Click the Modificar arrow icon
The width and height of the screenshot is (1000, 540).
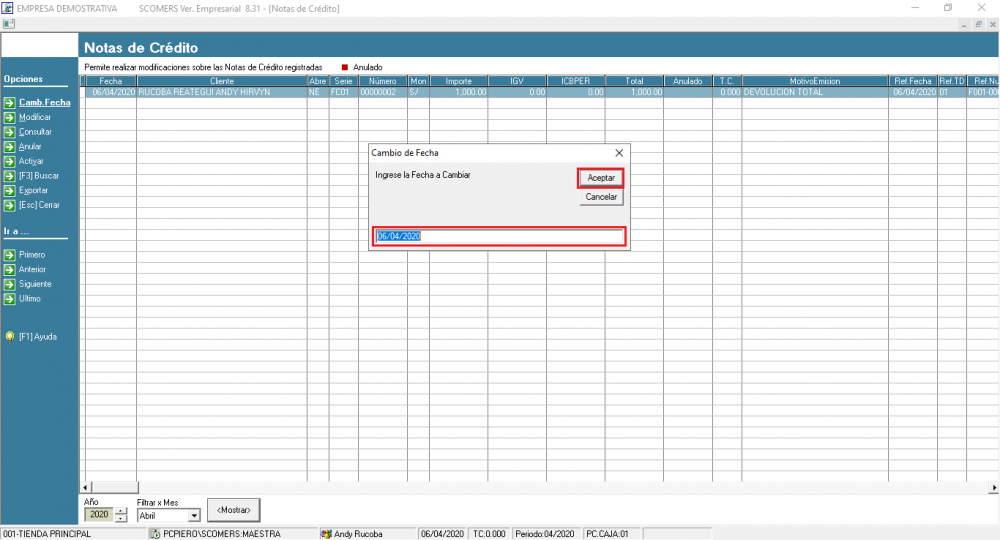point(10,117)
